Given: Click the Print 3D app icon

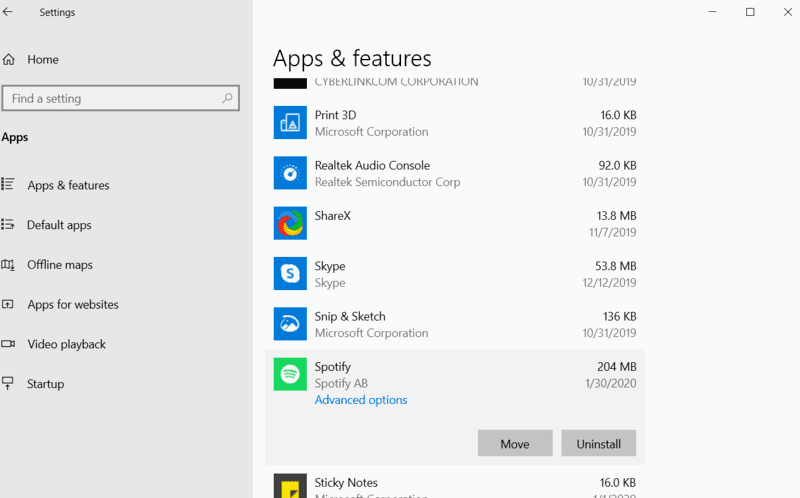Looking at the screenshot, I should [x=290, y=123].
